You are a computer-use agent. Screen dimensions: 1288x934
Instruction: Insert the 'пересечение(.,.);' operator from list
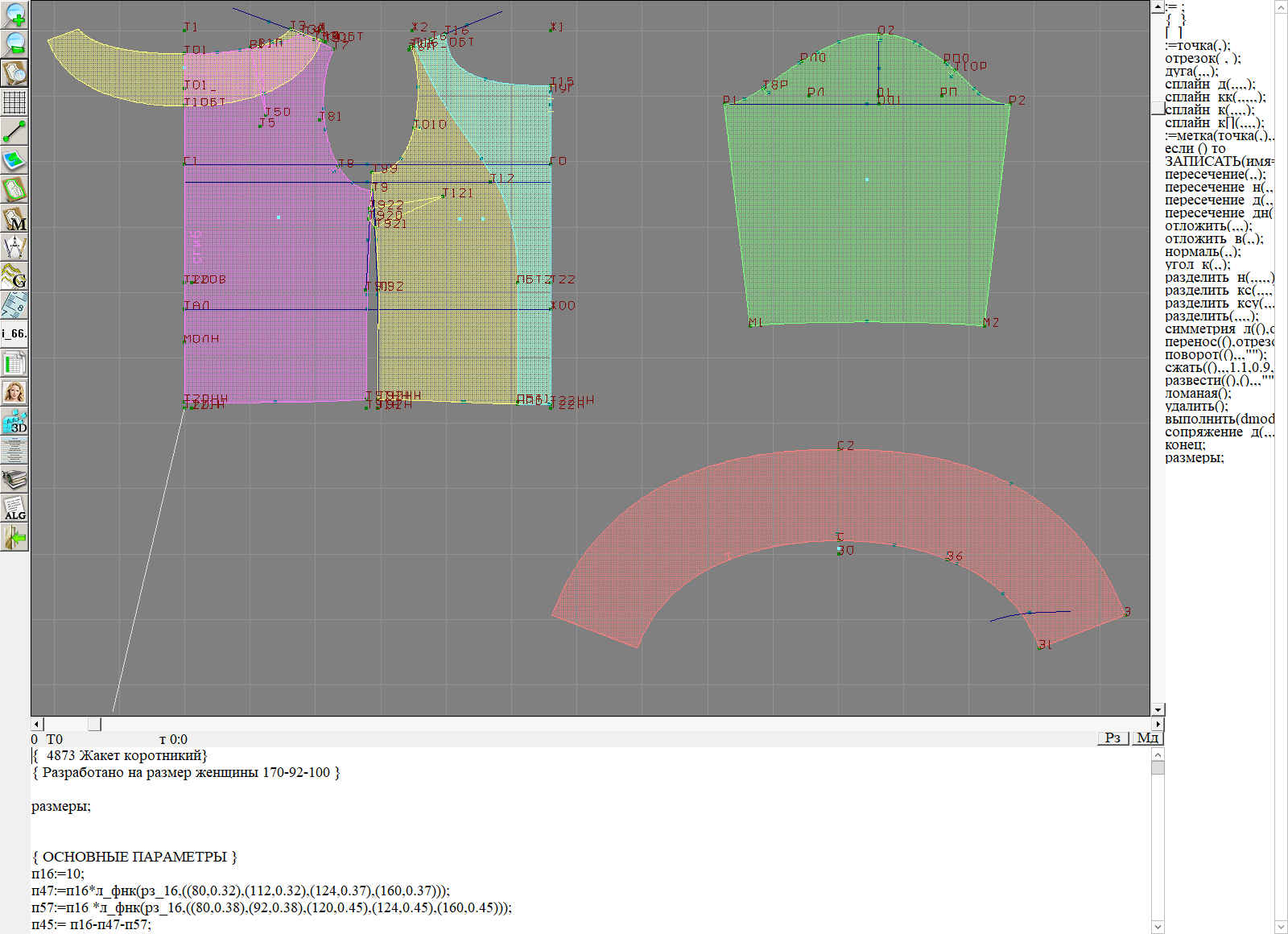click(x=1215, y=174)
